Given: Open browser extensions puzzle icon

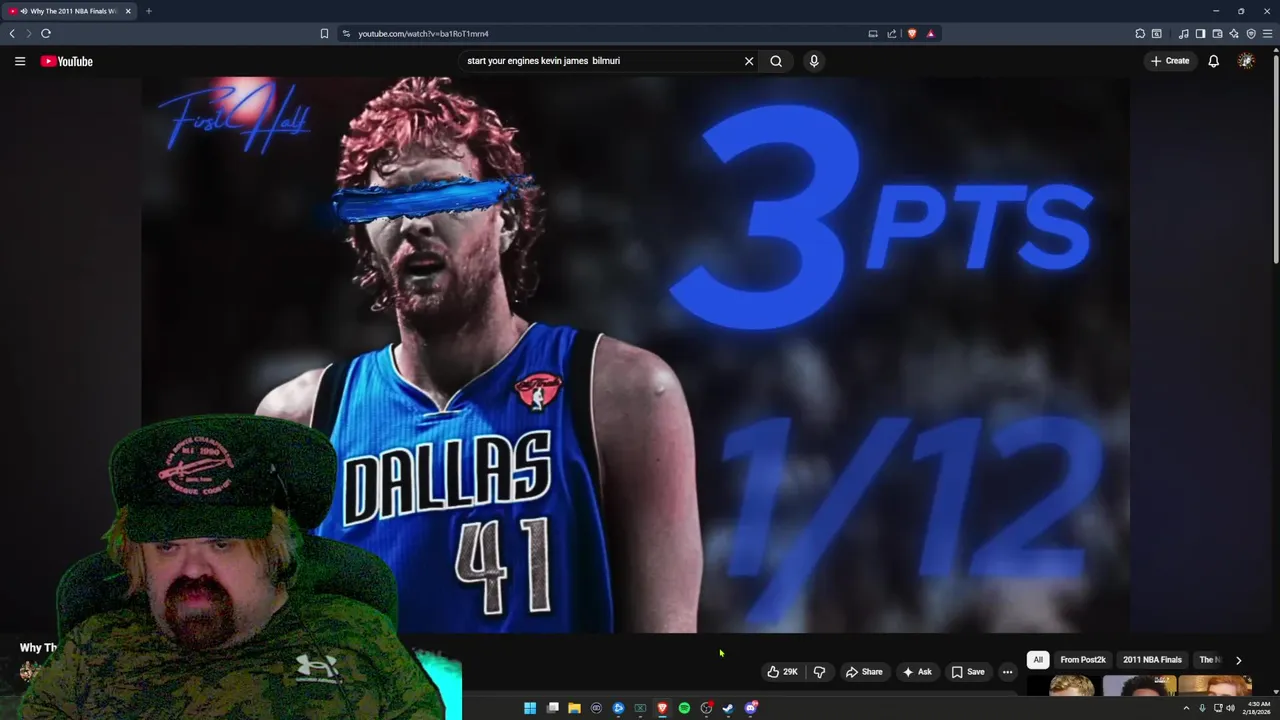Looking at the screenshot, I should point(1140,33).
